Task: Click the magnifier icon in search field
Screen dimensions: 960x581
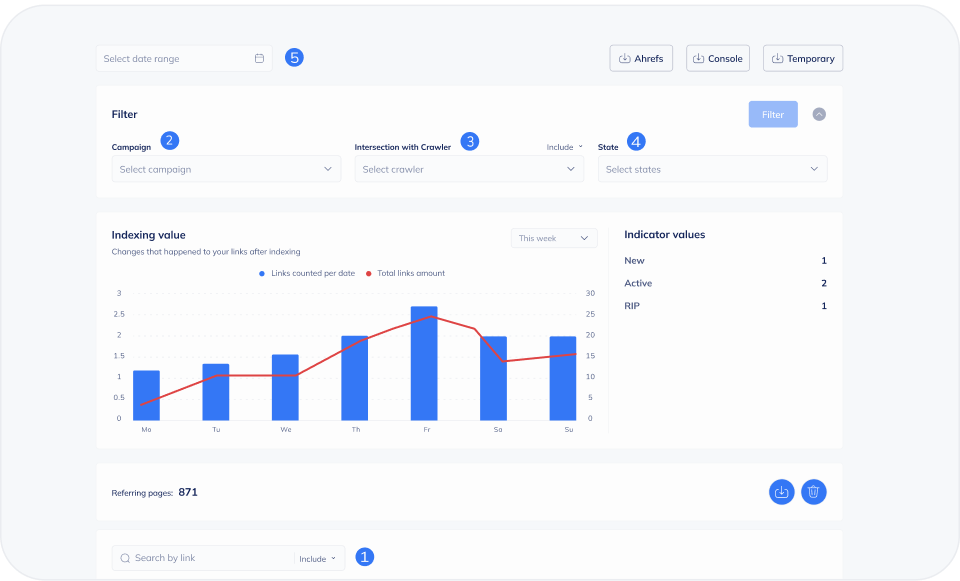Action: pyautogui.click(x=125, y=558)
